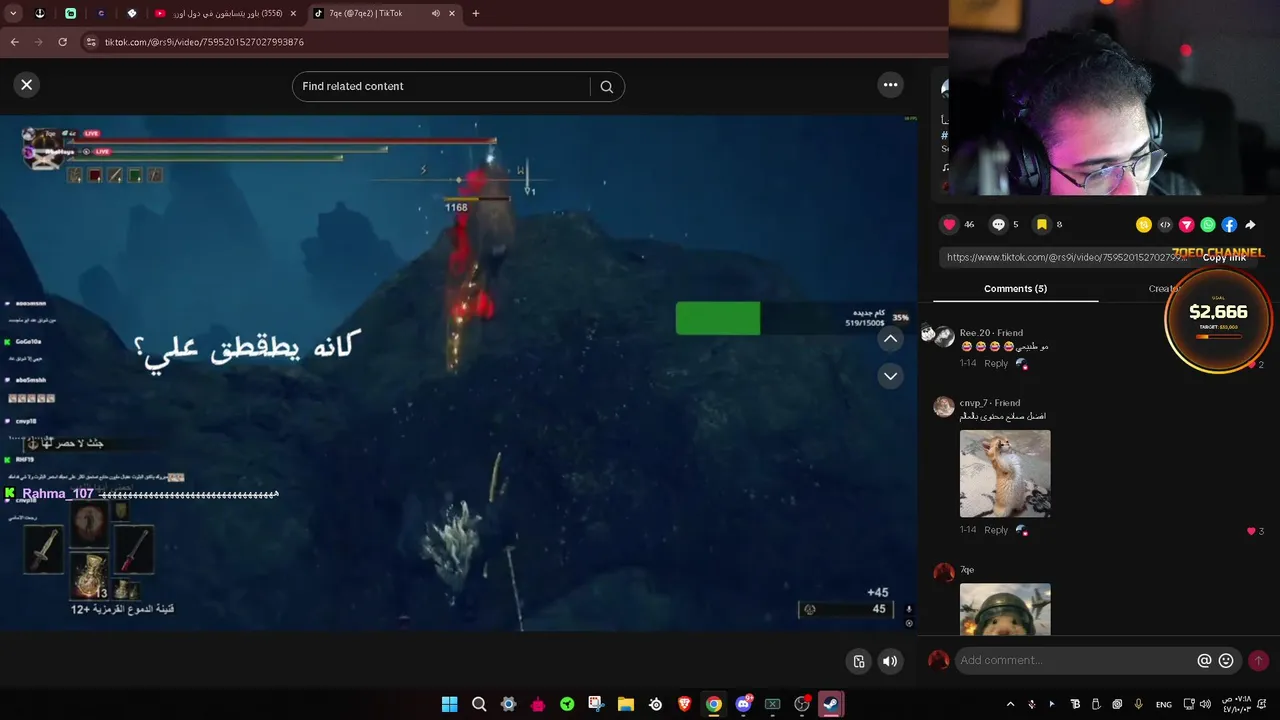Post the comment with the red arrow
1280x720 pixels.
point(1258,660)
